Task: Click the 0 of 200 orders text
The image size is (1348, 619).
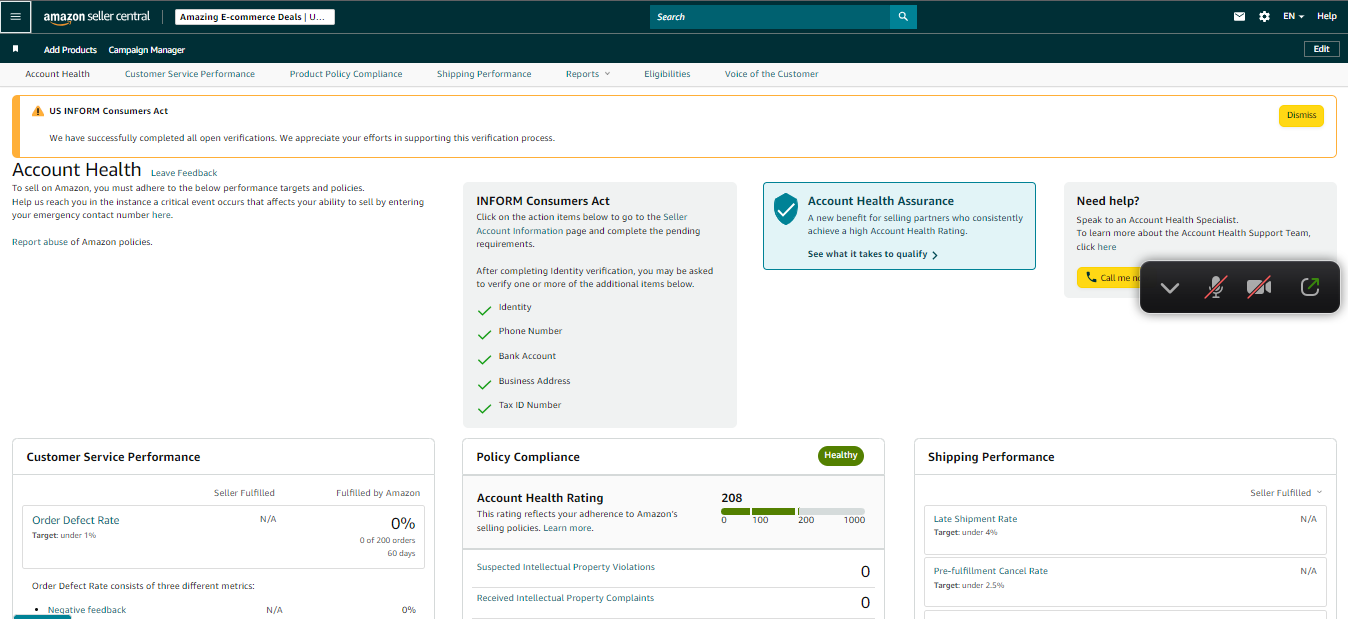Action: pos(387,541)
